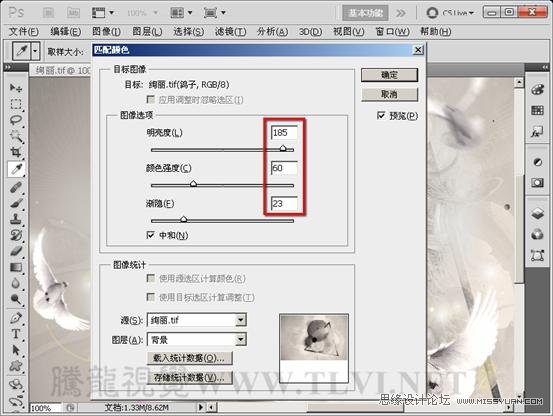This screenshot has width=553, height=416.
Task: Select the Clone Stamp tool
Action: coord(16,219)
